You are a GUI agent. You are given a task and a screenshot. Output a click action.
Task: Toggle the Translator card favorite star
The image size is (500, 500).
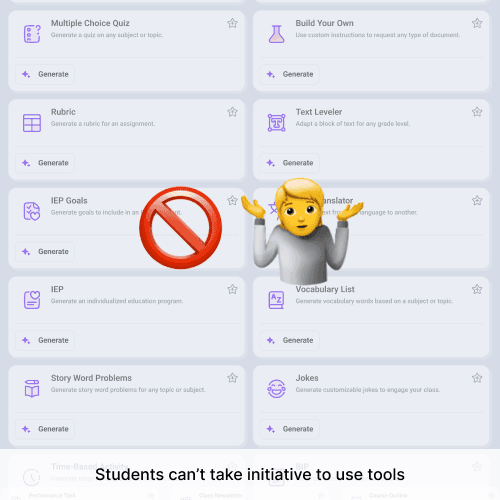[x=477, y=201]
